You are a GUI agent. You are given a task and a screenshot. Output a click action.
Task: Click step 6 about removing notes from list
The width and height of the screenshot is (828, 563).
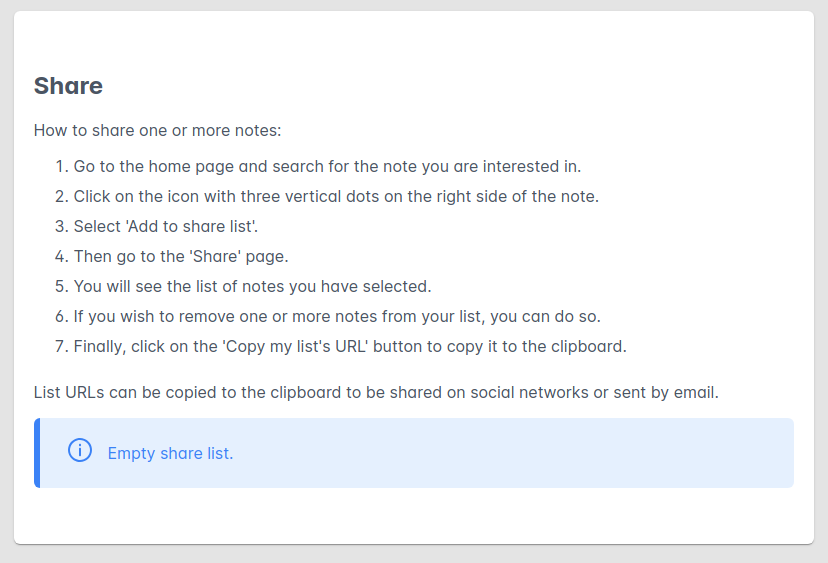[x=337, y=316]
